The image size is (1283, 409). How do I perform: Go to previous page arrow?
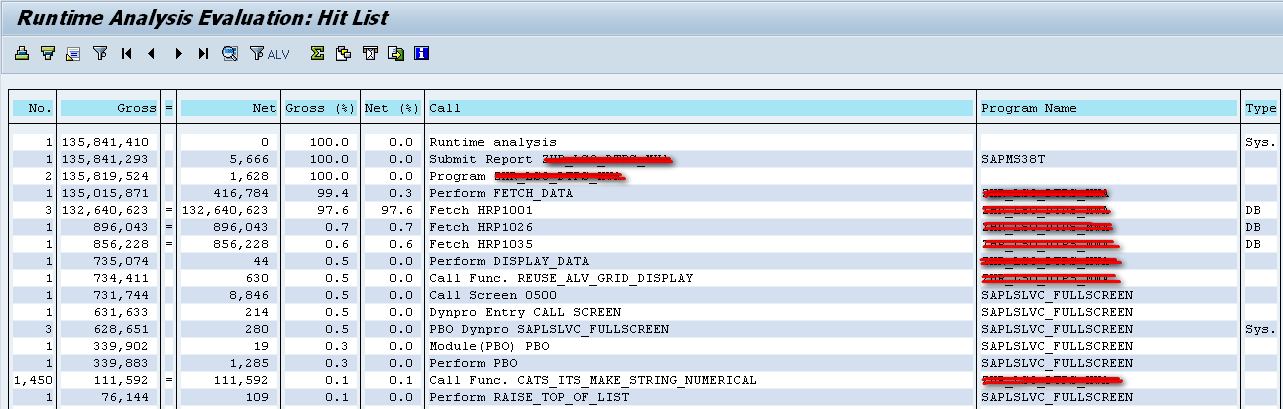pyautogui.click(x=152, y=54)
